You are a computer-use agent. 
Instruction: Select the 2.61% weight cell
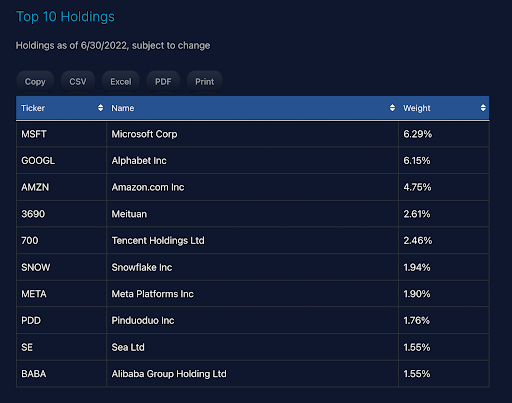(444, 214)
